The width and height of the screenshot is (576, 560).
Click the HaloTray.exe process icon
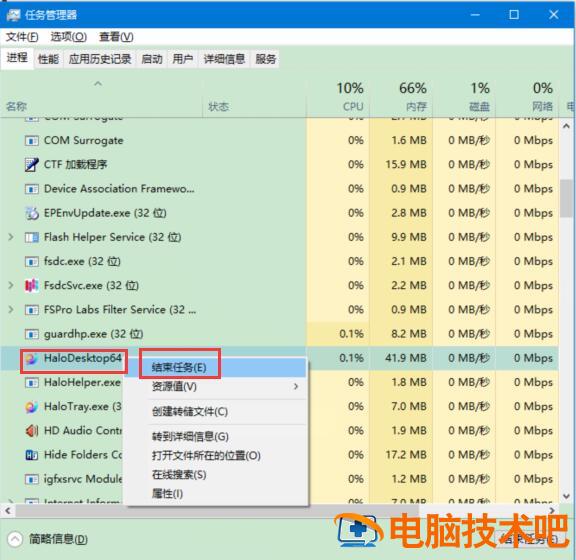tap(32, 407)
